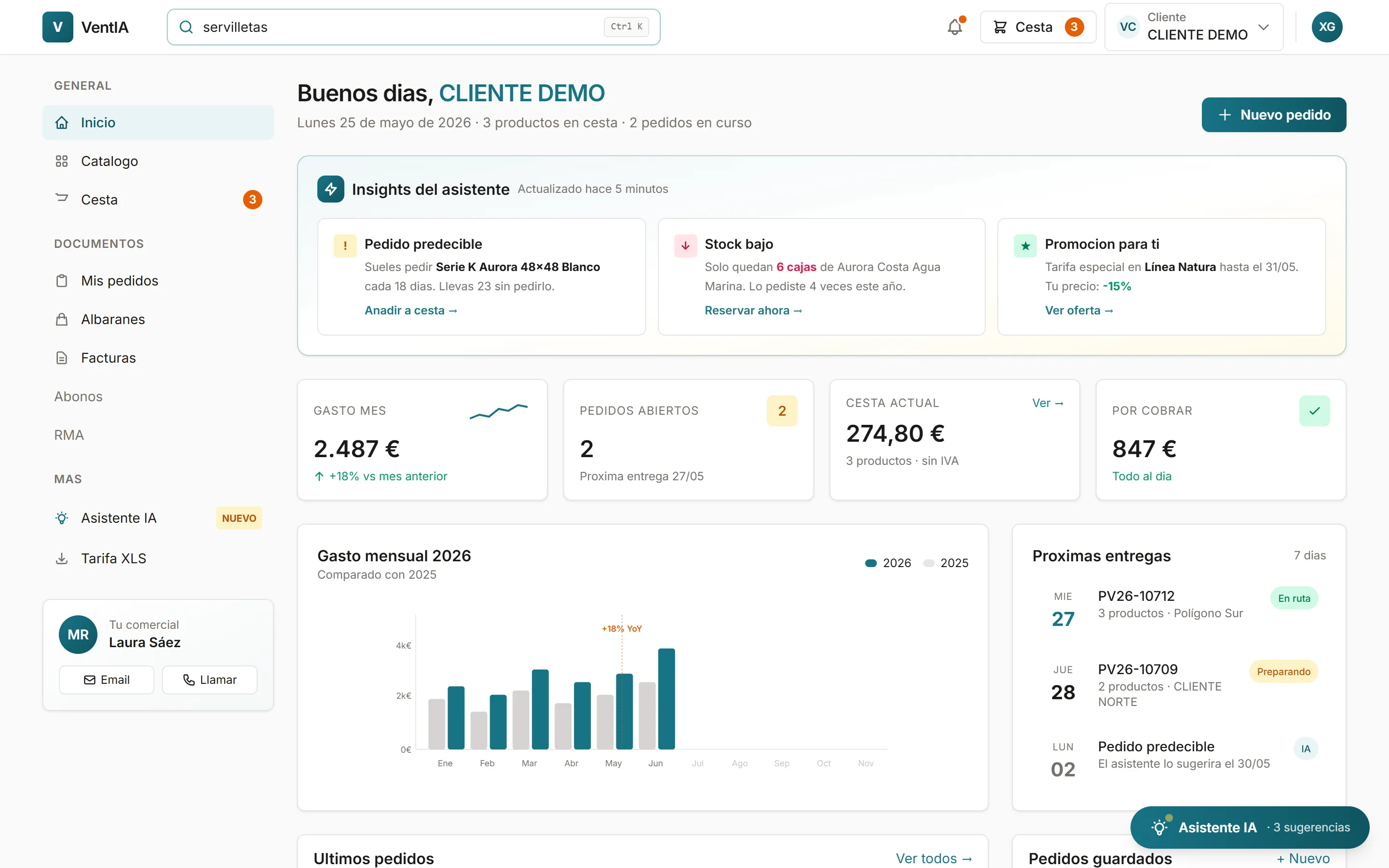Open the Asistente IA suggestions bubble
The width and height of the screenshot is (1389, 868).
click(x=1250, y=827)
